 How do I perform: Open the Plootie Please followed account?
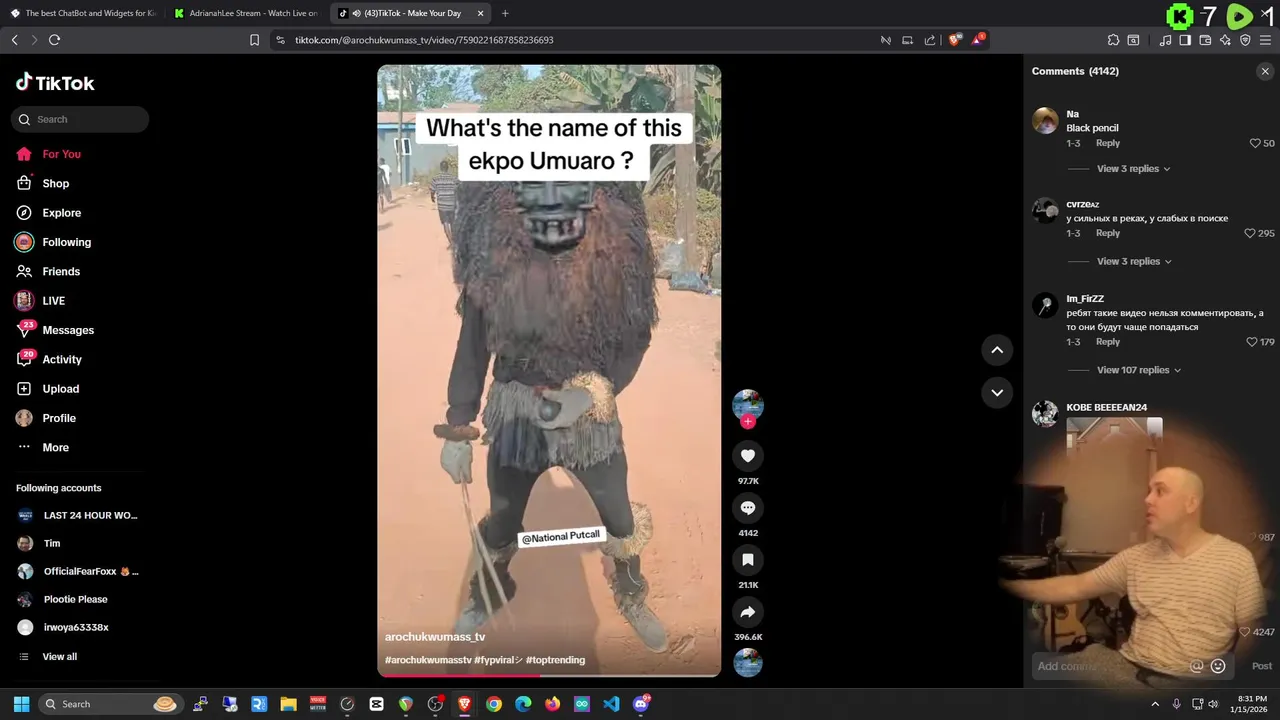click(x=63, y=599)
